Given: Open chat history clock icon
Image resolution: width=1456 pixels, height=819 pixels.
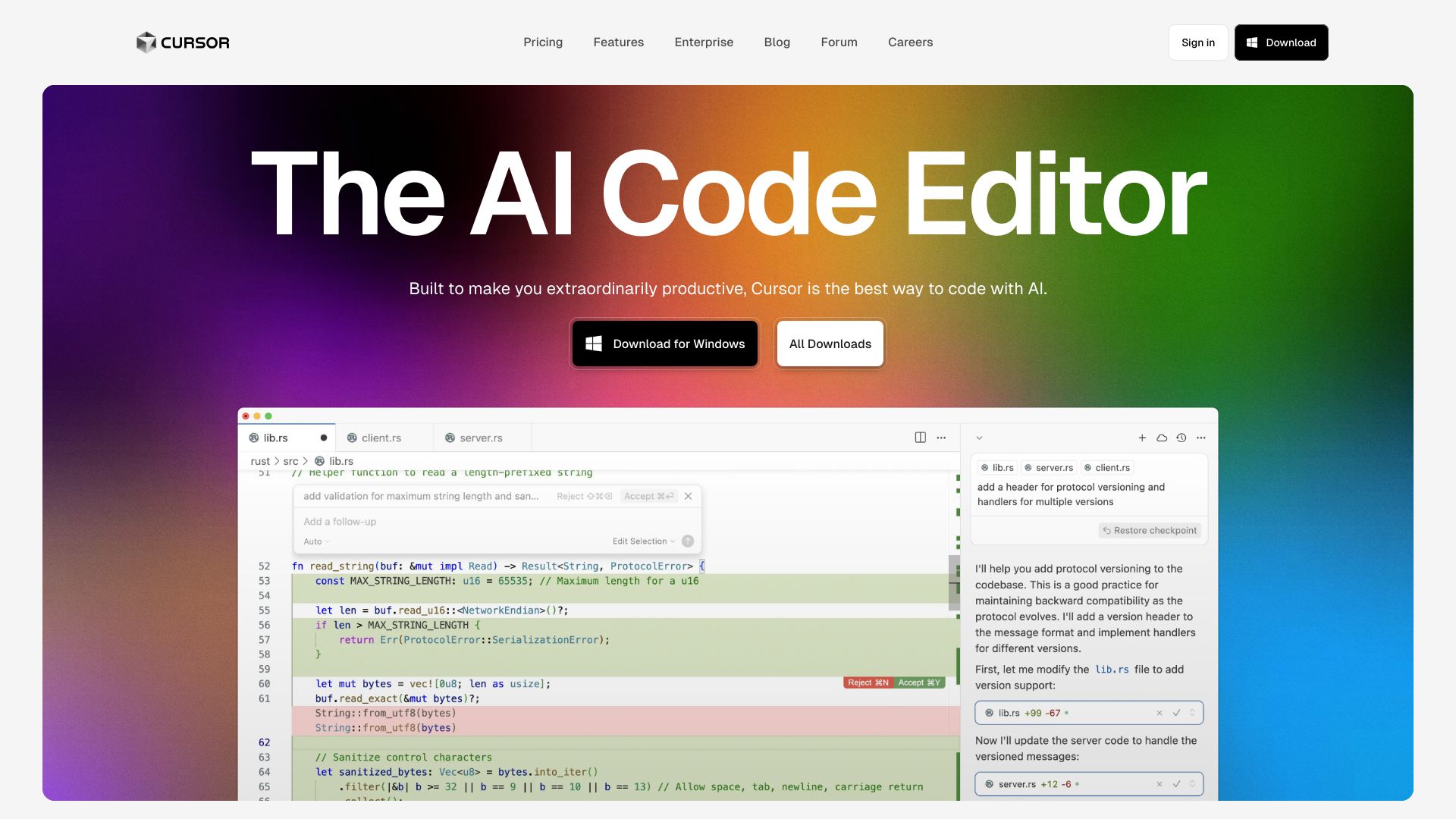Looking at the screenshot, I should (1181, 438).
